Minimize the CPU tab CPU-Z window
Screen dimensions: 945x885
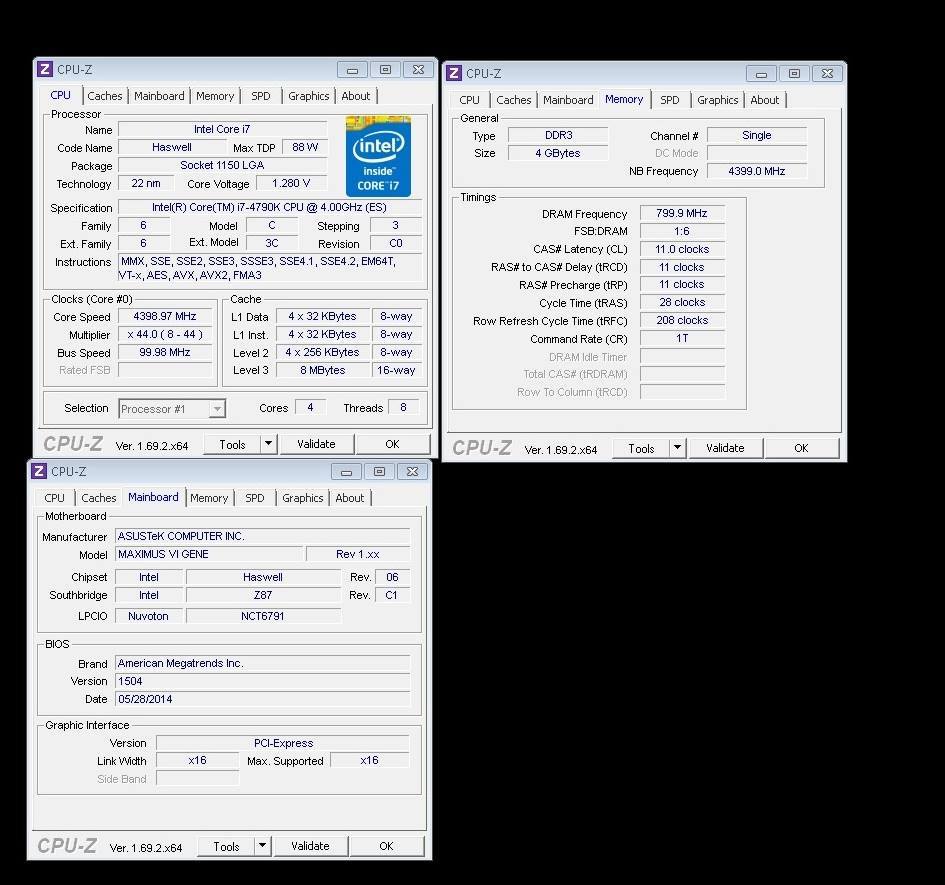click(x=353, y=70)
